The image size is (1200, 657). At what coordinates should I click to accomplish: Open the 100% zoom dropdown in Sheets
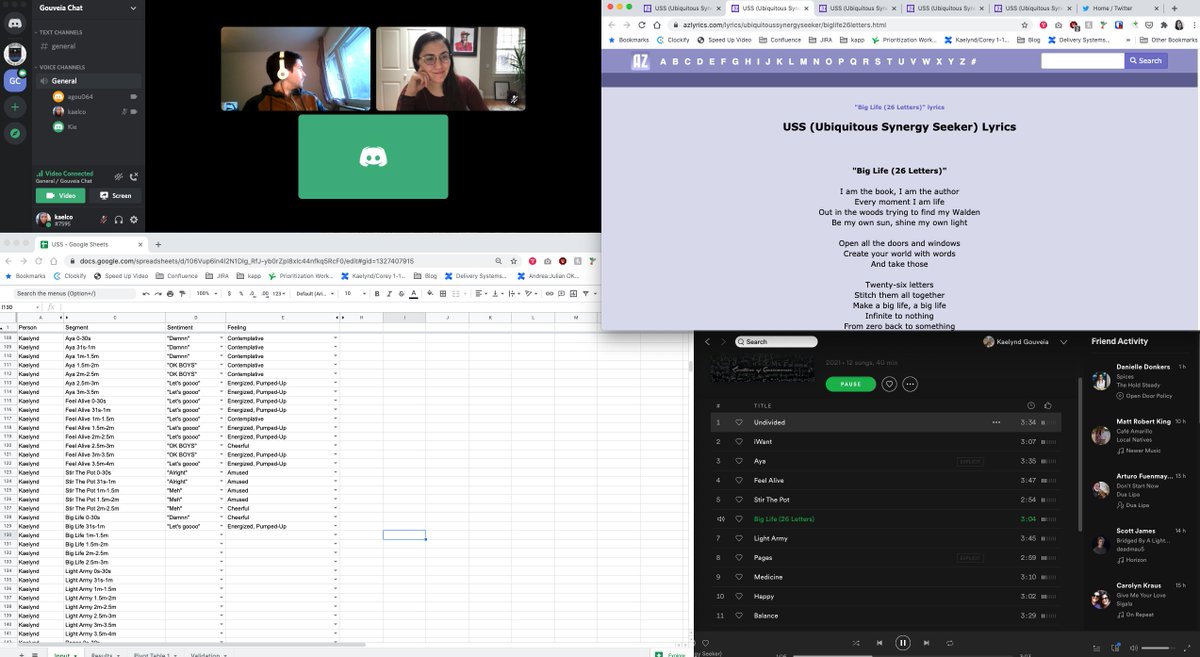(x=207, y=293)
